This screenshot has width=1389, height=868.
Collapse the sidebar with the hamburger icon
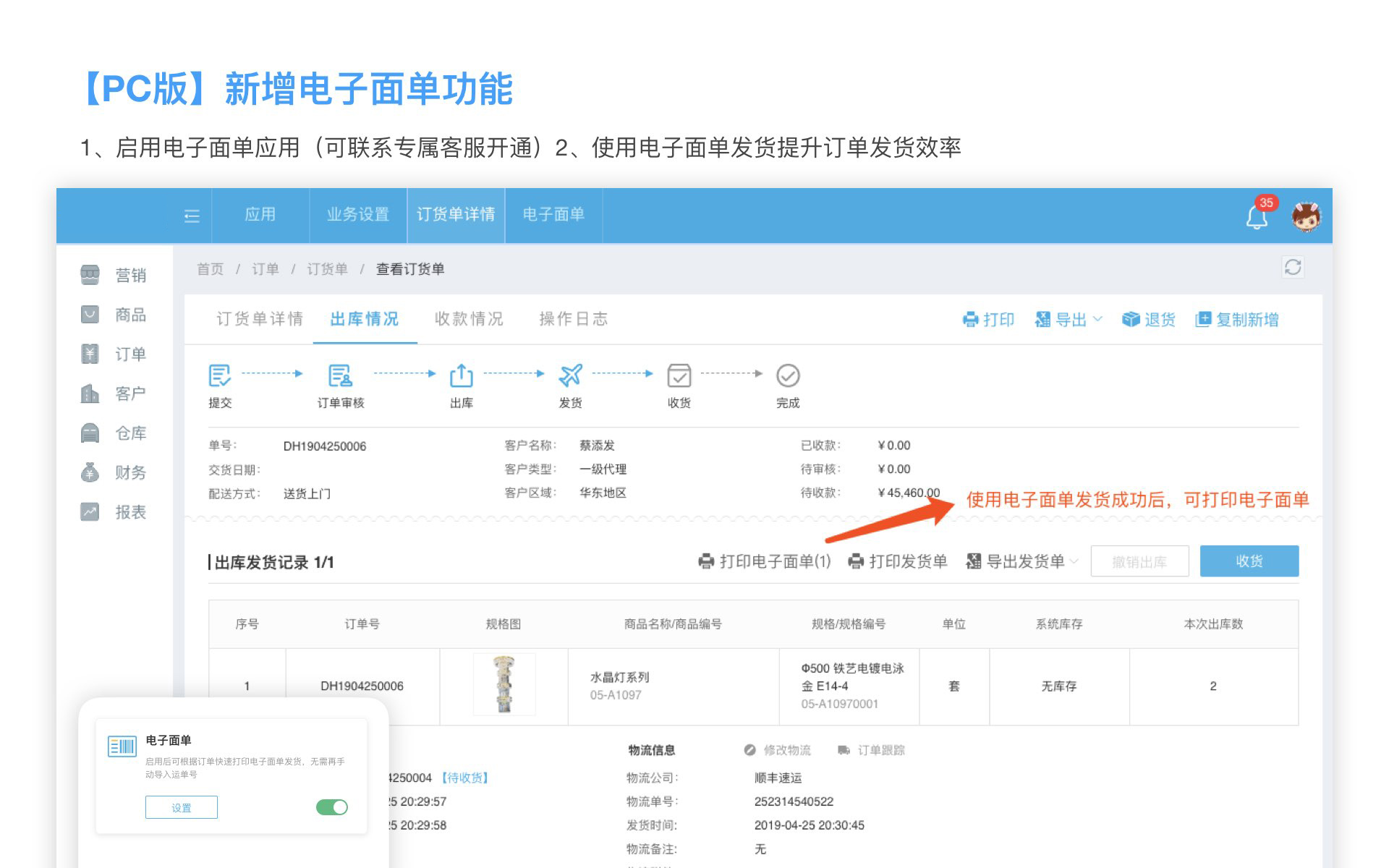(192, 216)
